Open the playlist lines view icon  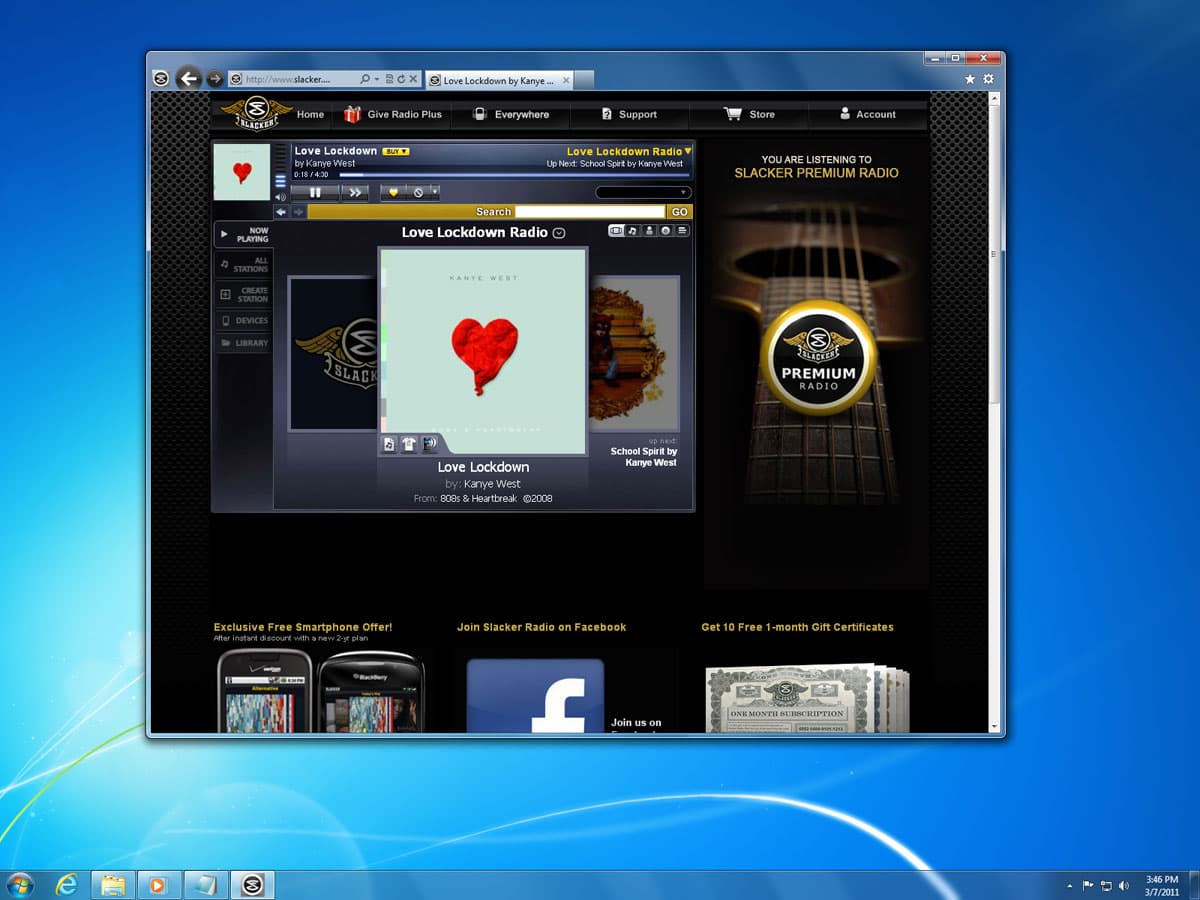tap(682, 231)
